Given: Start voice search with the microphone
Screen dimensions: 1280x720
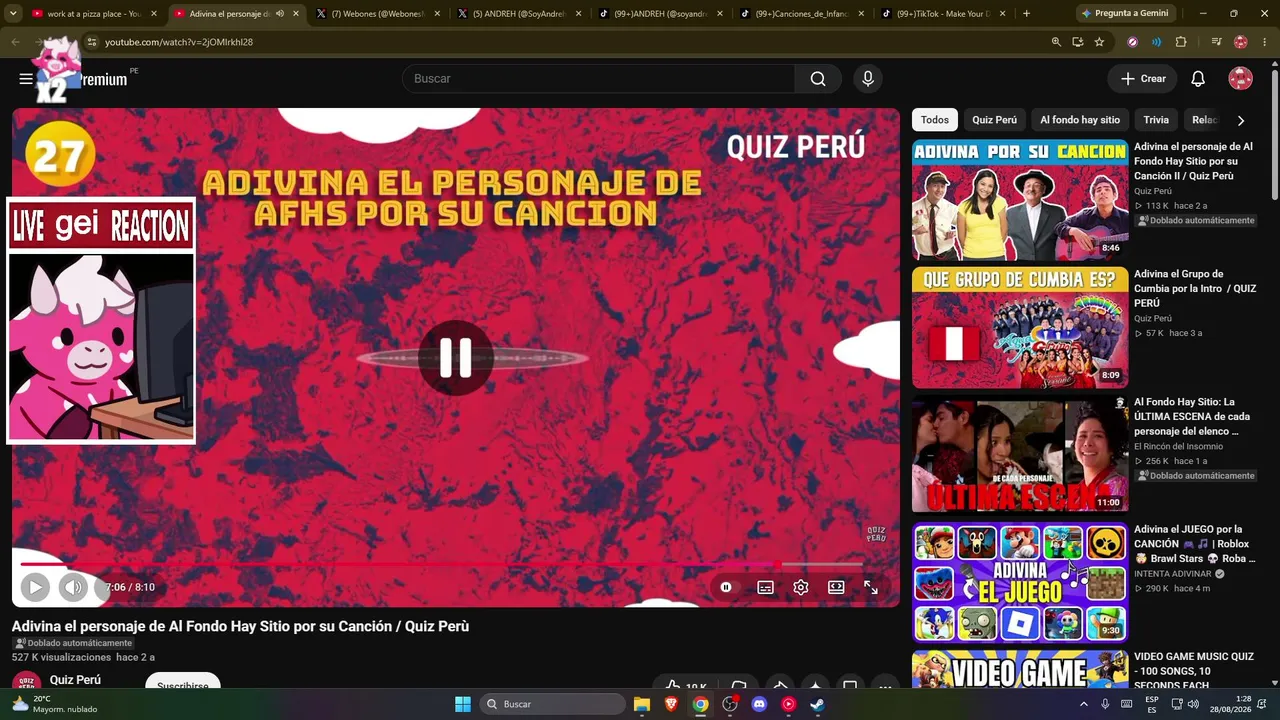Looking at the screenshot, I should [868, 79].
